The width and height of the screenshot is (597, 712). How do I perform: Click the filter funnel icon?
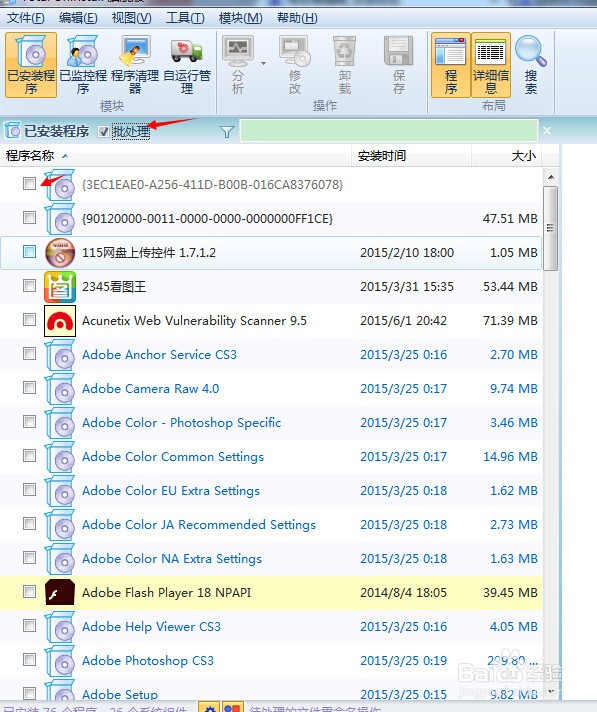point(227,132)
